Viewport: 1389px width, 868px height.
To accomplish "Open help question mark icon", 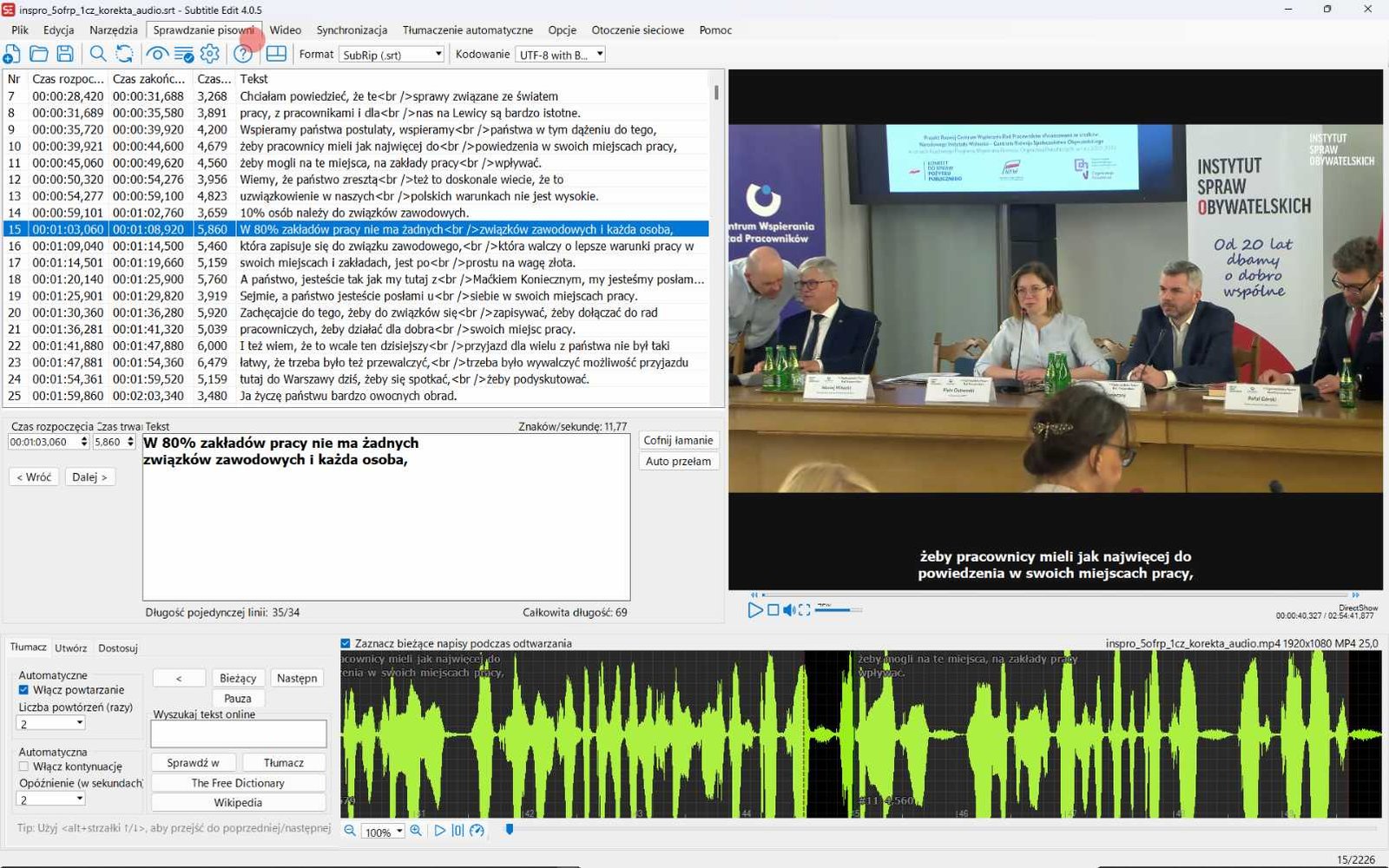I will [243, 54].
